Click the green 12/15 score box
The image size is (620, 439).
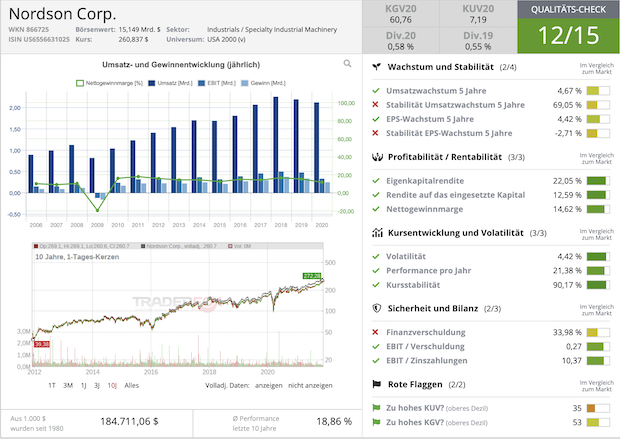(569, 36)
